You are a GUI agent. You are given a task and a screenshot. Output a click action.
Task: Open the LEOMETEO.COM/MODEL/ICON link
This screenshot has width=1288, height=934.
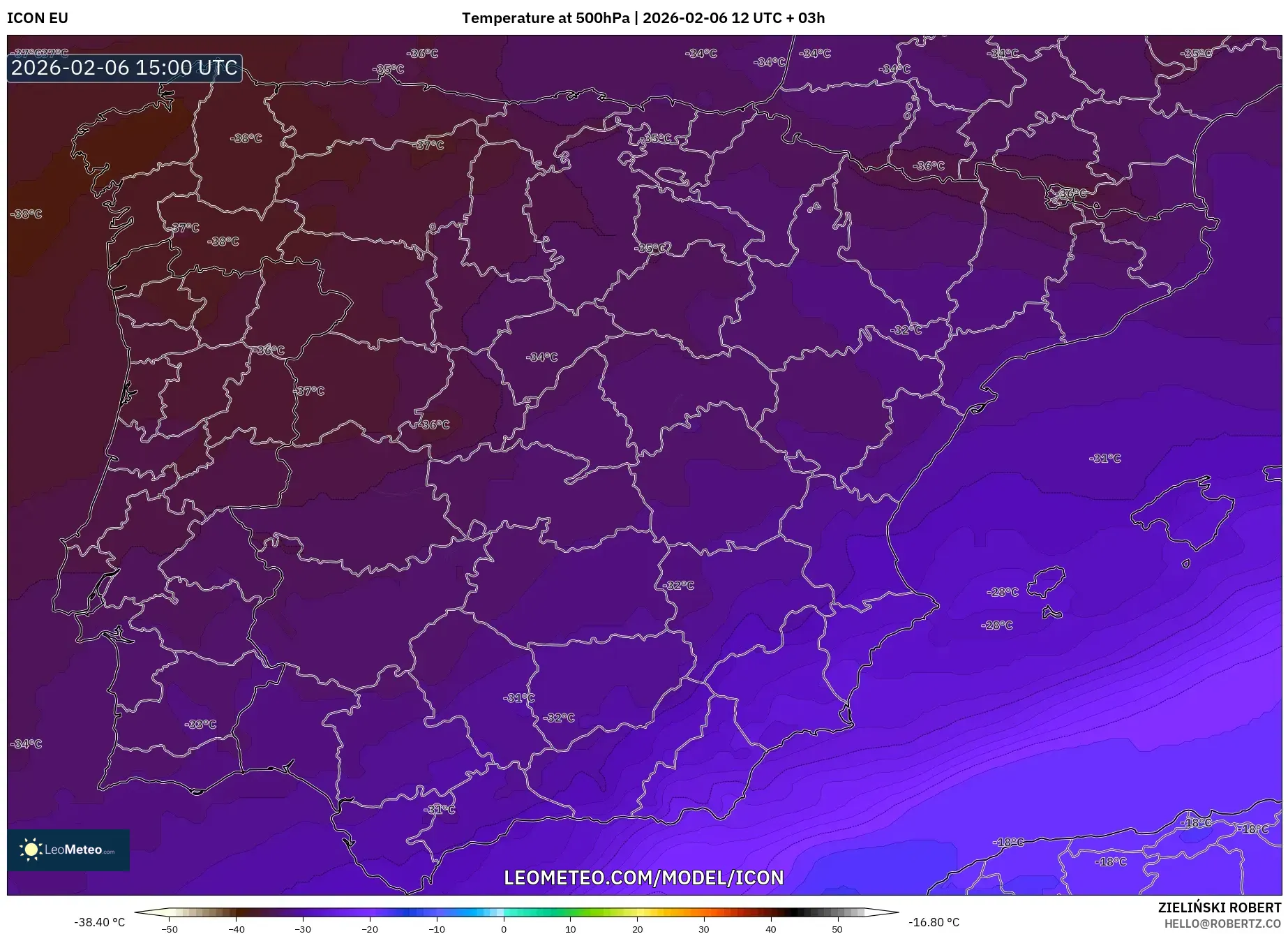point(643,878)
